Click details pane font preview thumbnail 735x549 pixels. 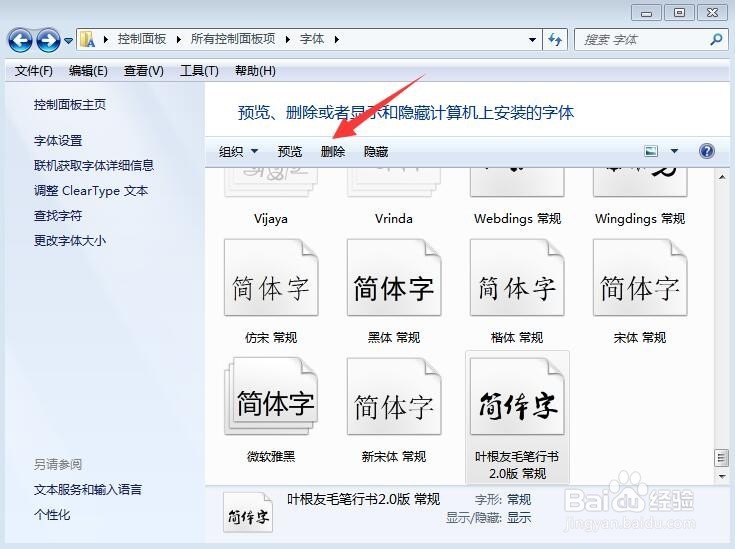(248, 513)
